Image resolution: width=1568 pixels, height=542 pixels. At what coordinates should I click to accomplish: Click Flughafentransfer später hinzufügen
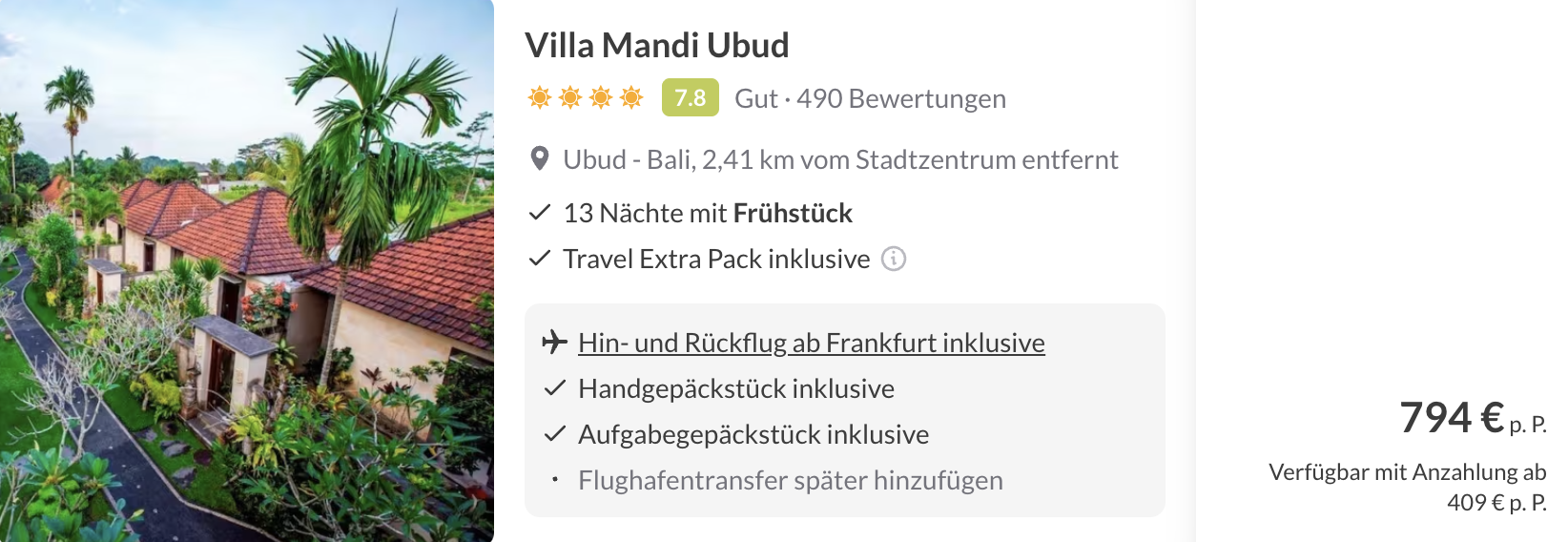(x=790, y=480)
